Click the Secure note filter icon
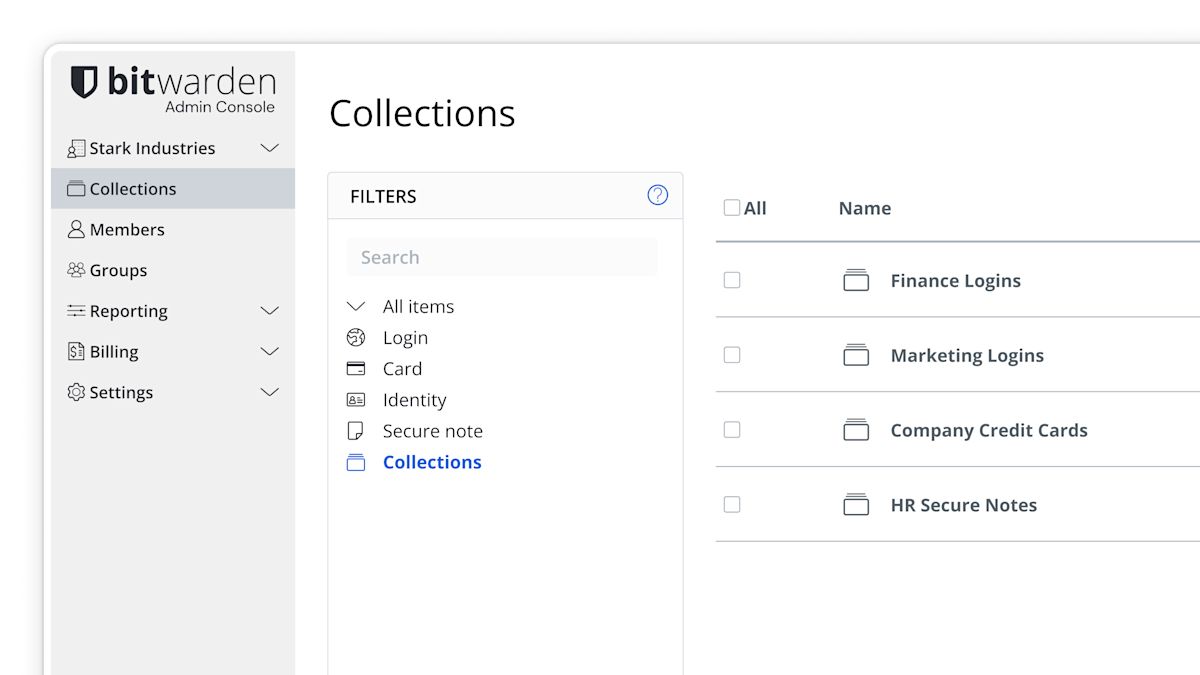 (355, 431)
